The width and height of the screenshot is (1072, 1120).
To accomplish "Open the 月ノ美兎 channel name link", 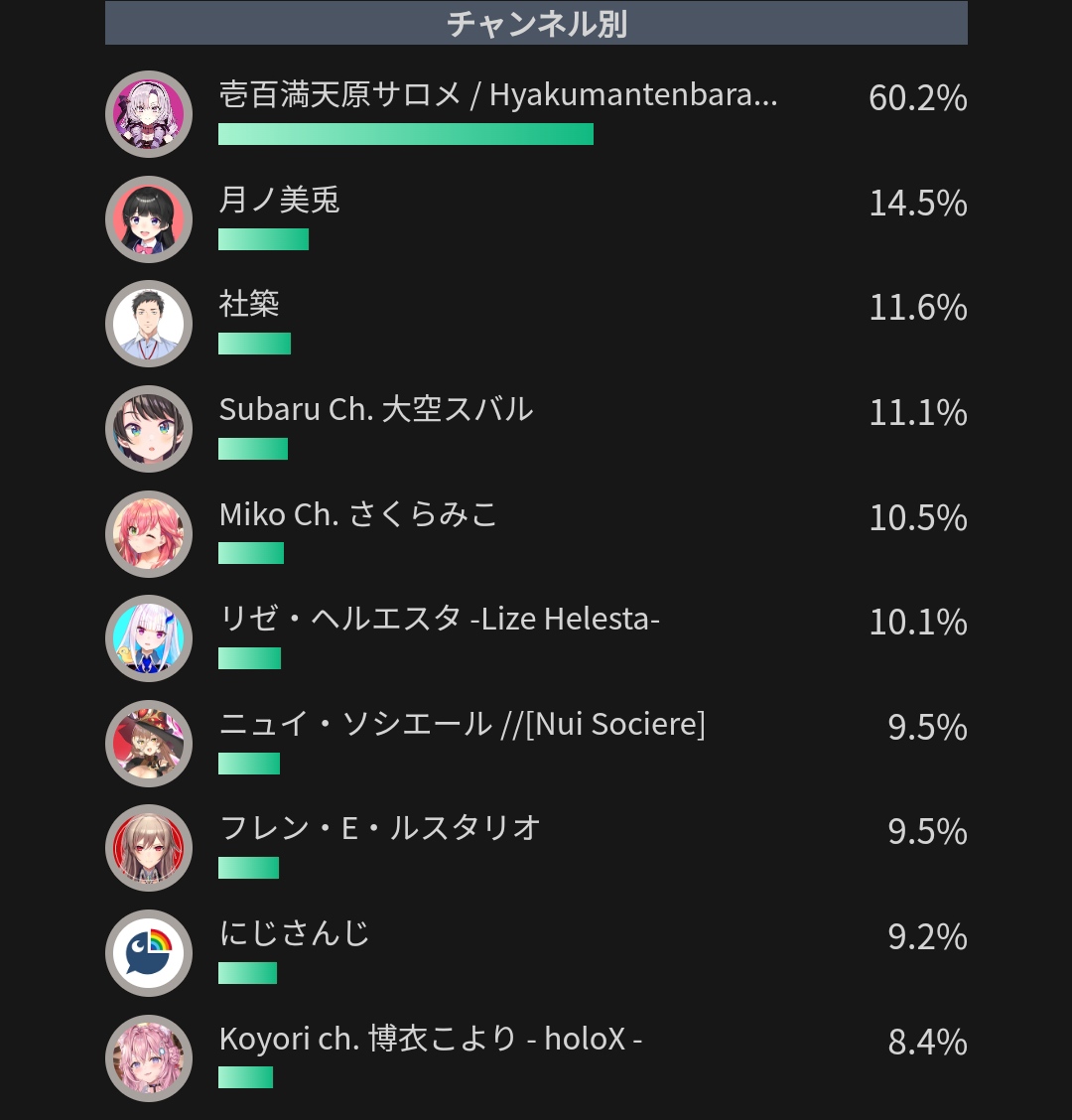I will coord(279,200).
